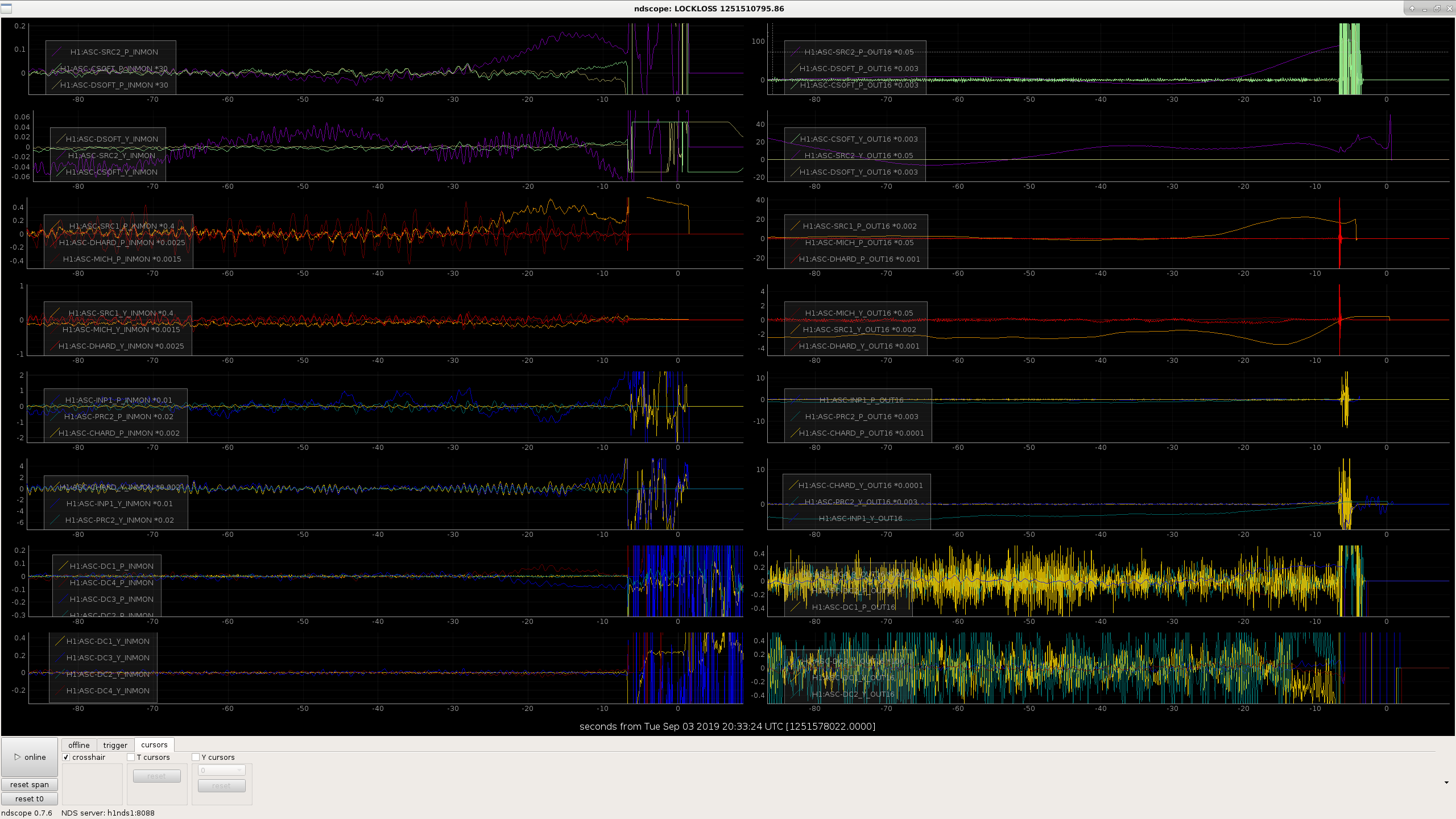Click legend entry H1:ASC-DSOFT_P_INMON *30

coord(114,85)
